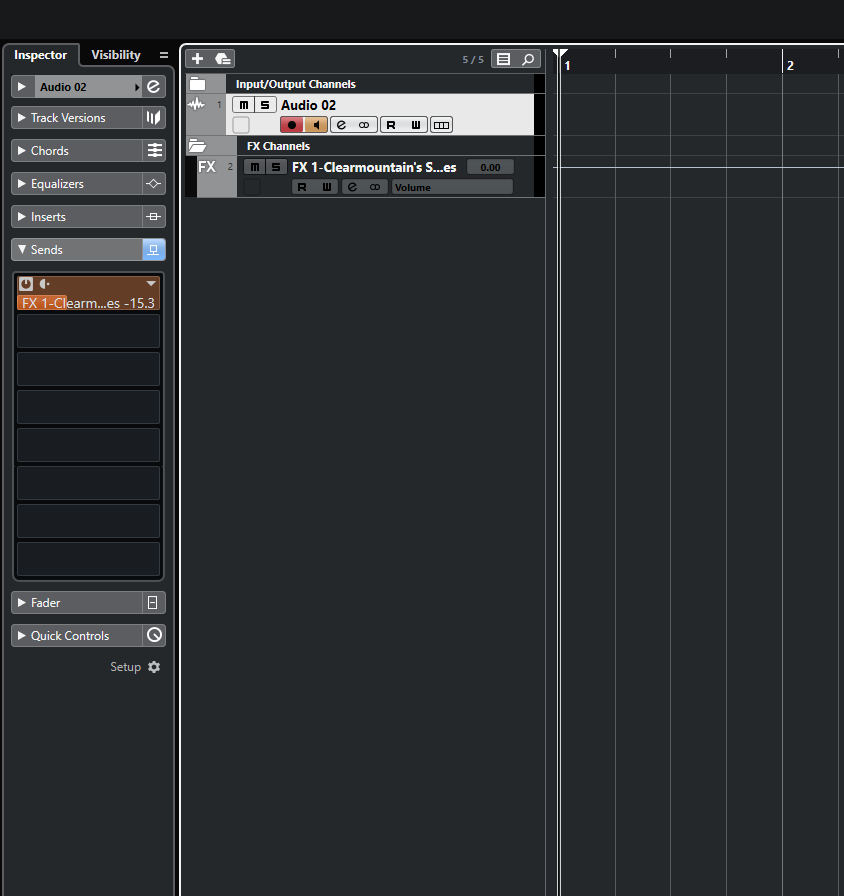Select the Audio 02 track name
844x896 pixels.
309,105
